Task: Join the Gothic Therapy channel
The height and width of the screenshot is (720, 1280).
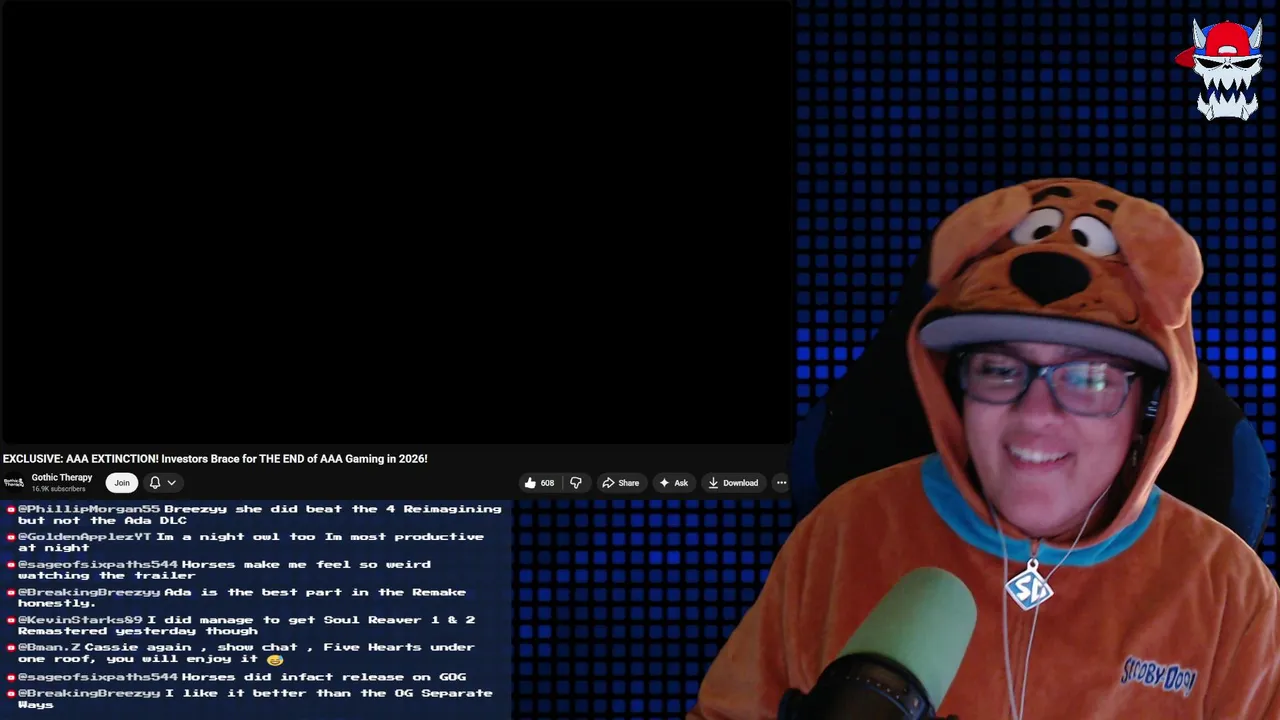Action: [x=122, y=483]
